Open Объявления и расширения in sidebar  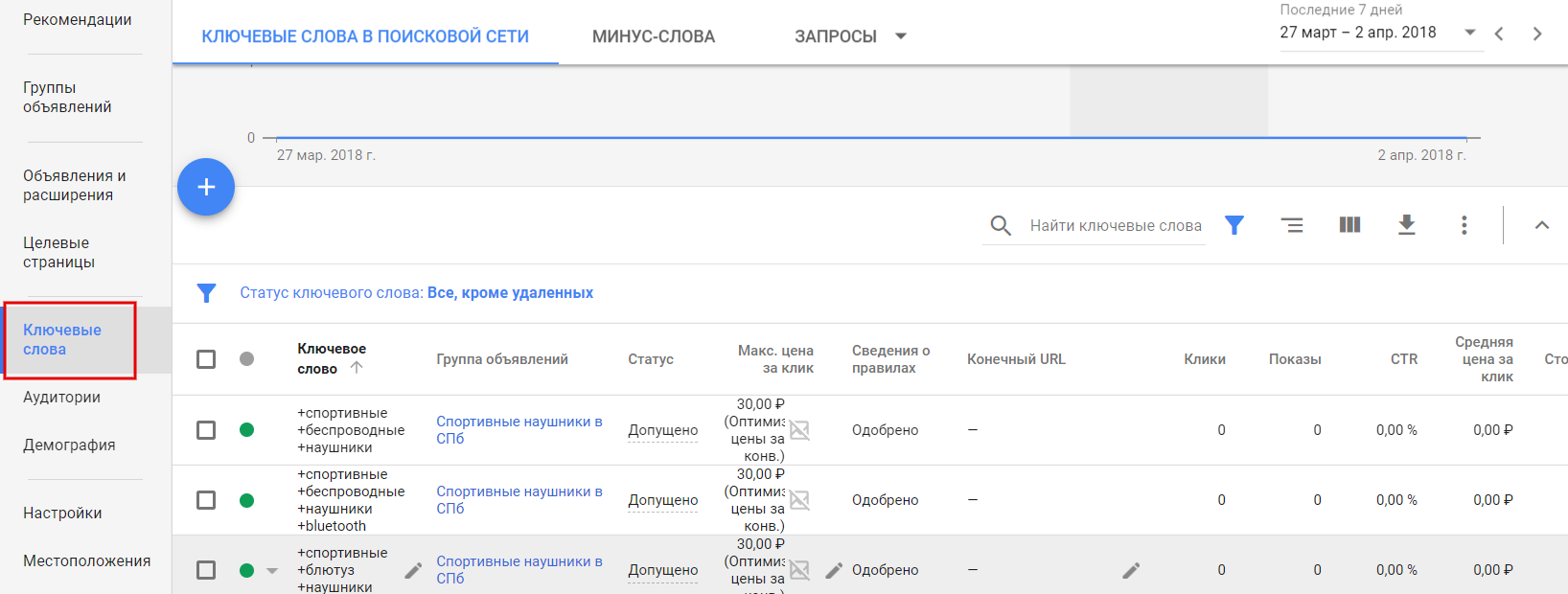pos(75,185)
